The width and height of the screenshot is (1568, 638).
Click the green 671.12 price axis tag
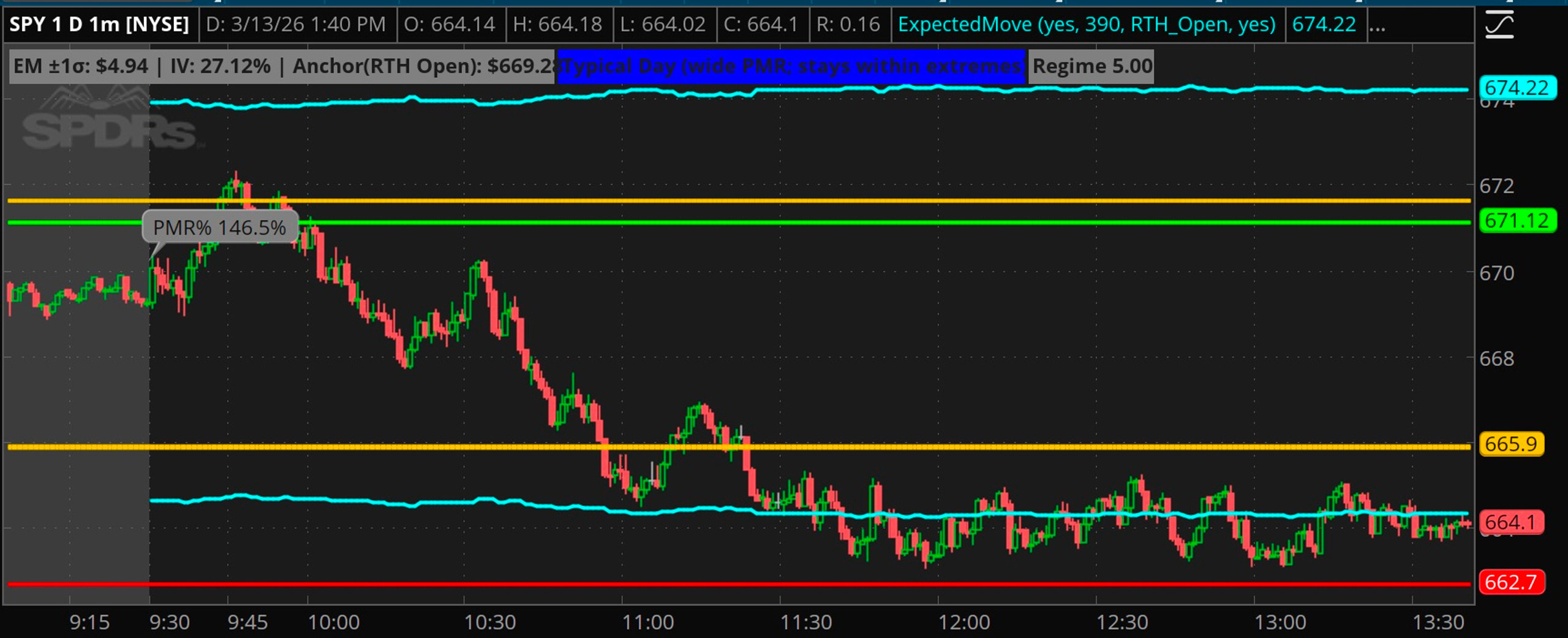(x=1517, y=221)
